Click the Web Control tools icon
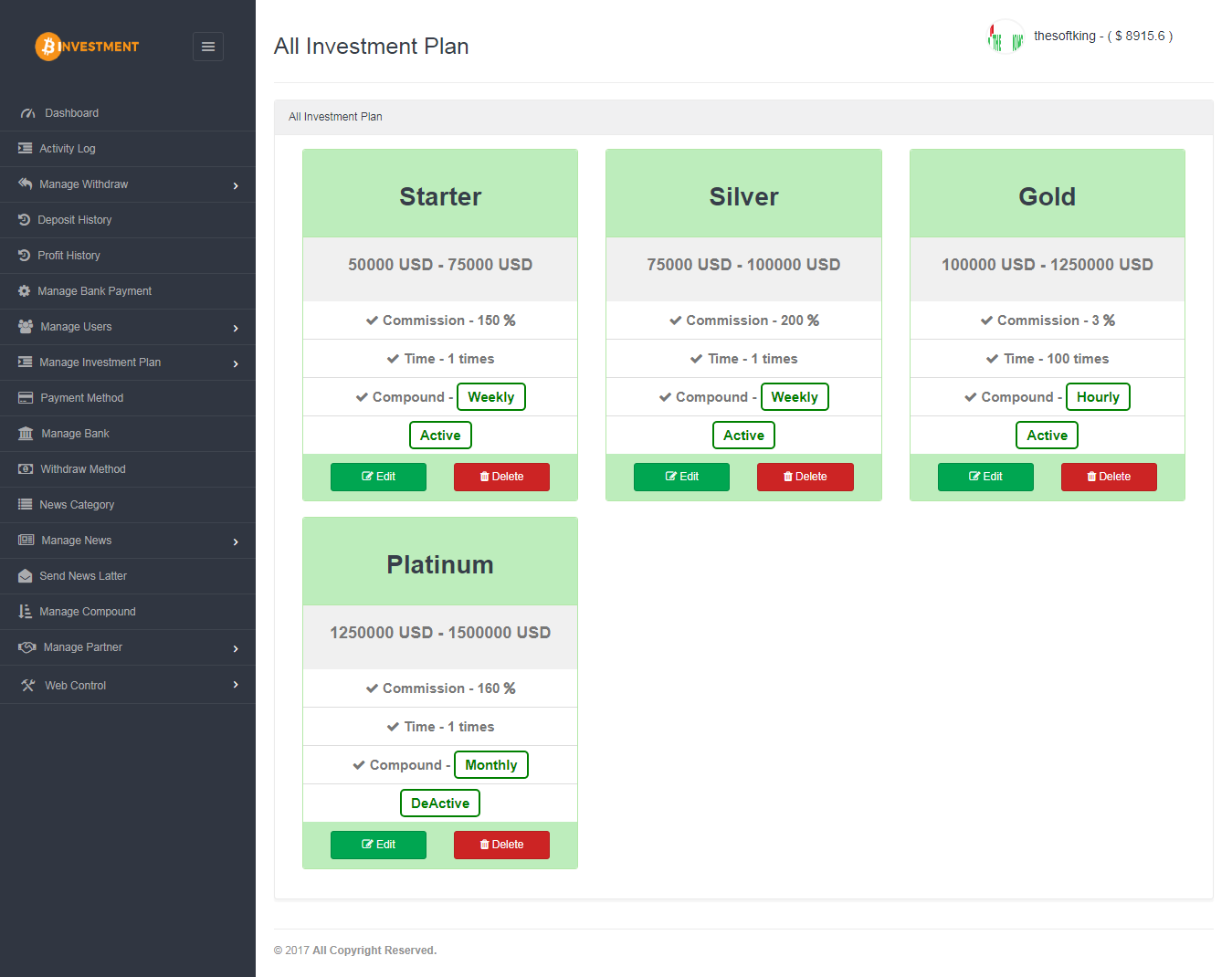Image resolution: width=1232 pixels, height=977 pixels. point(27,686)
